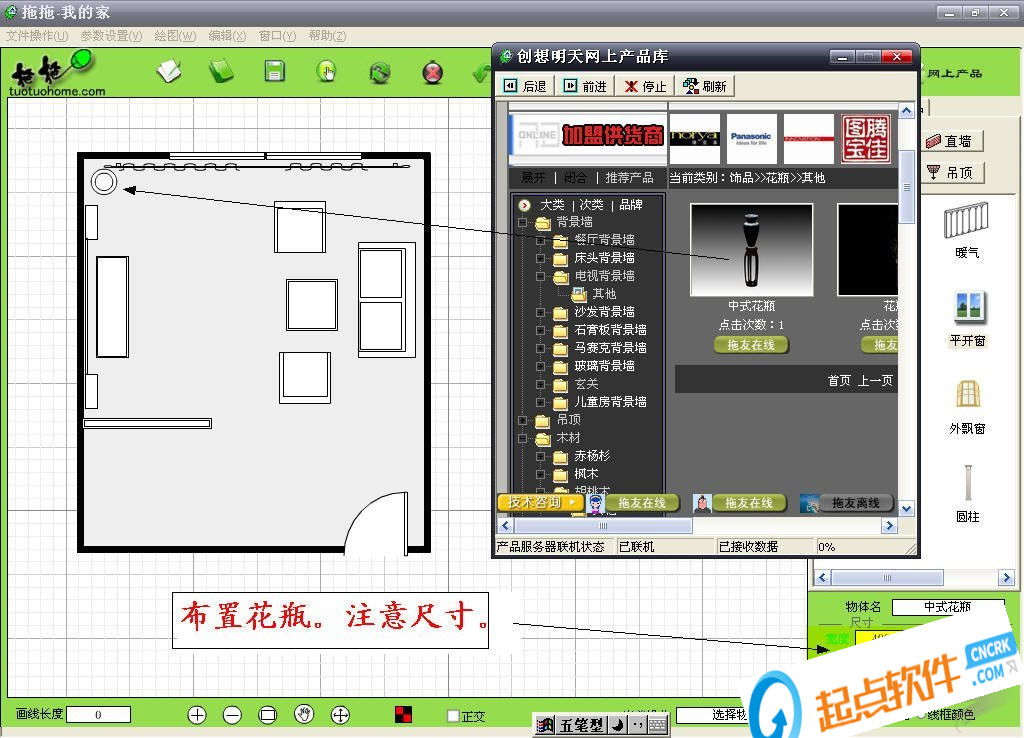Collapse the 背景墙 tree node
Image resolution: width=1024 pixels, height=738 pixels.
[522, 223]
